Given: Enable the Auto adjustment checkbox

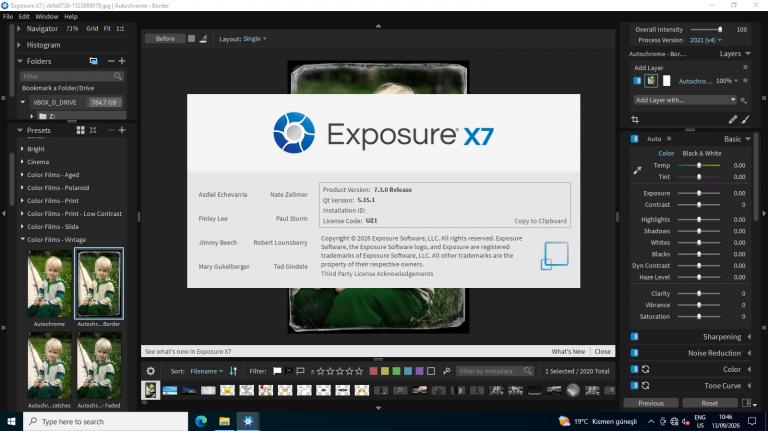Looking at the screenshot, I should tap(669, 139).
